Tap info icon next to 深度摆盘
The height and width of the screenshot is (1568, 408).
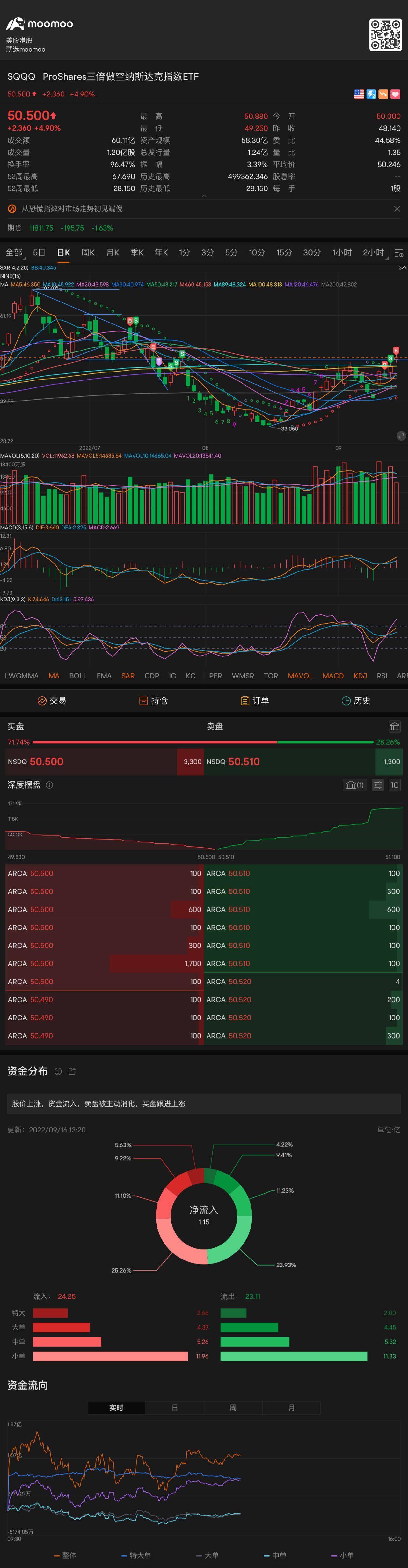[49, 785]
